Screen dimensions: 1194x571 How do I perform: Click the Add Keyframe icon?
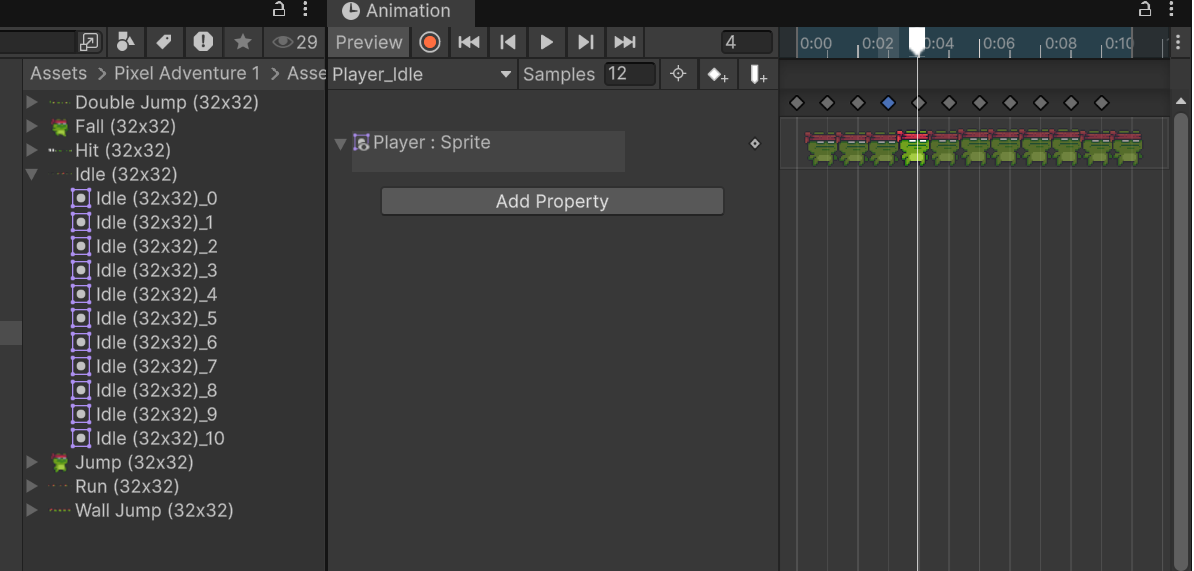pos(717,75)
